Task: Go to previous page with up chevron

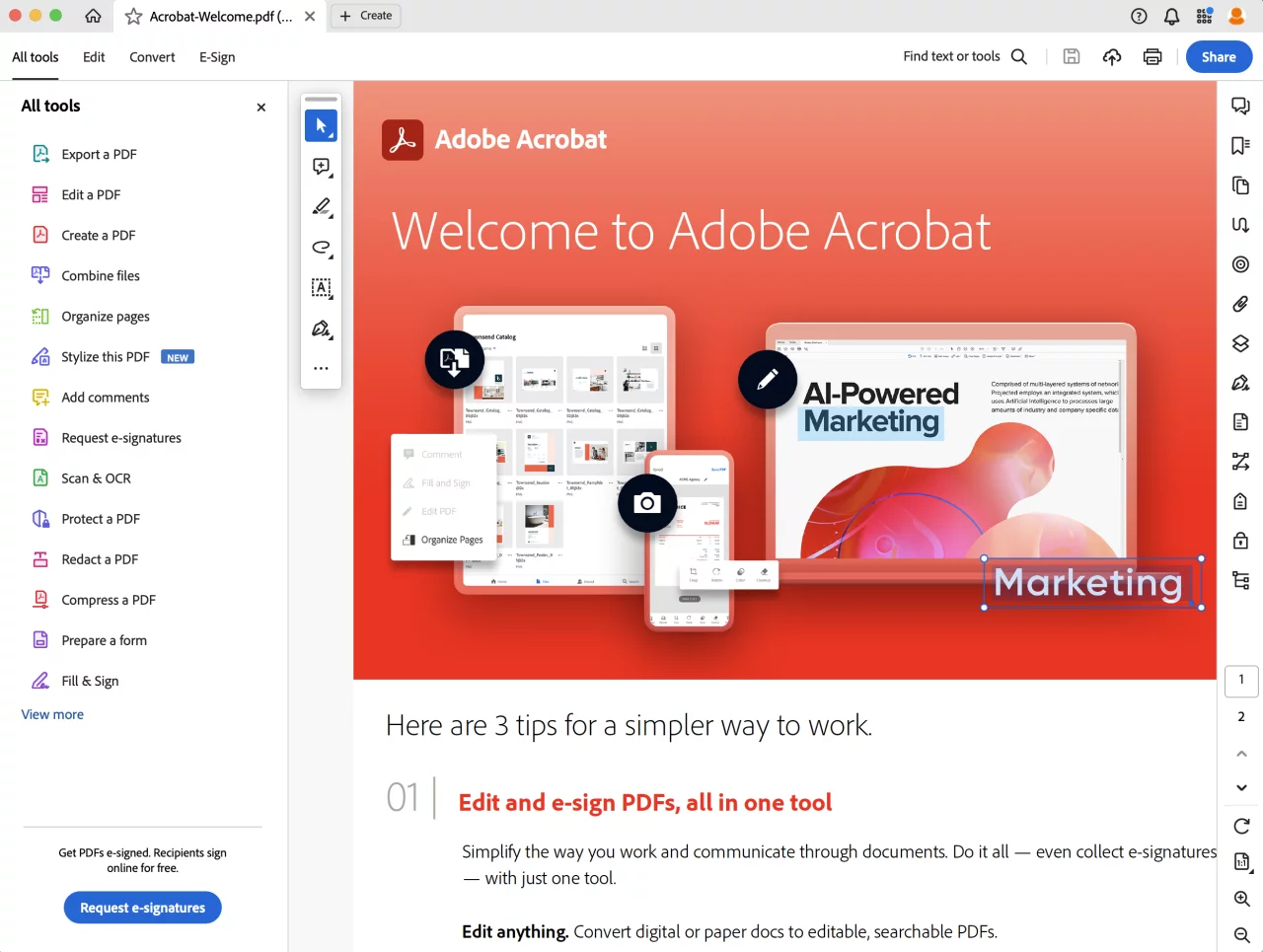Action: [1240, 753]
